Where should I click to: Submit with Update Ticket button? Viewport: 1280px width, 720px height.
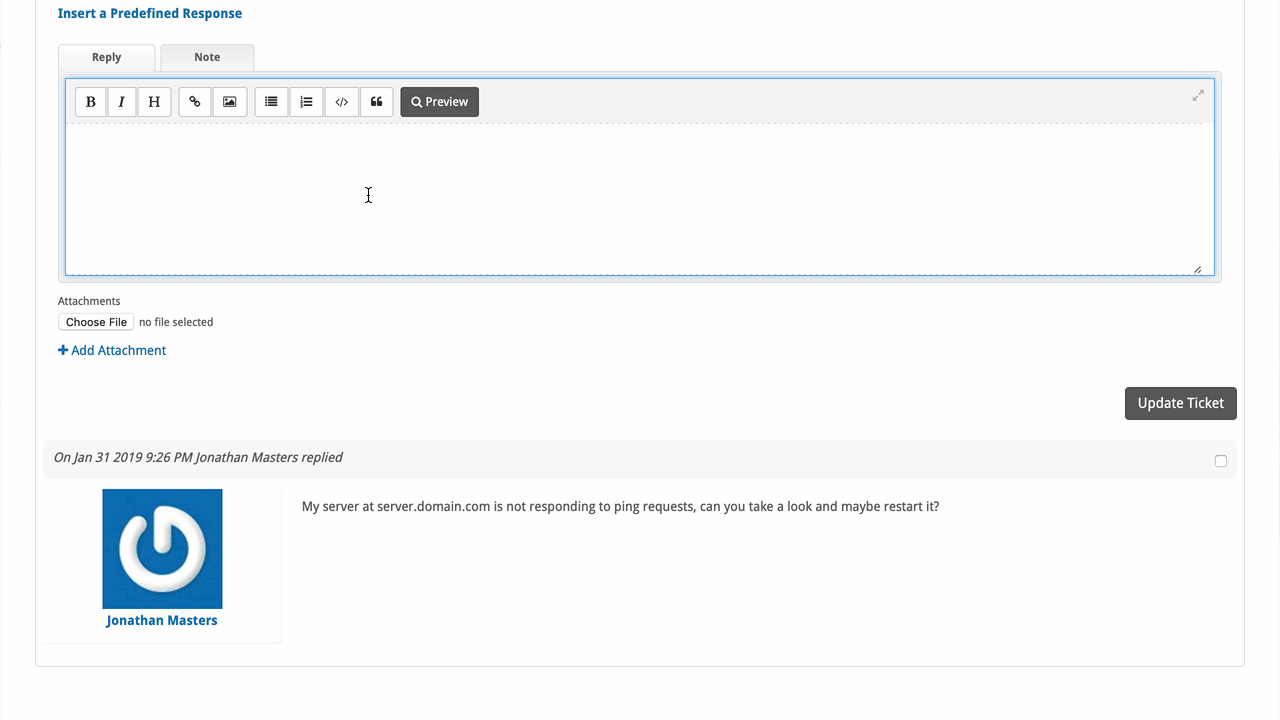tap(1180, 403)
